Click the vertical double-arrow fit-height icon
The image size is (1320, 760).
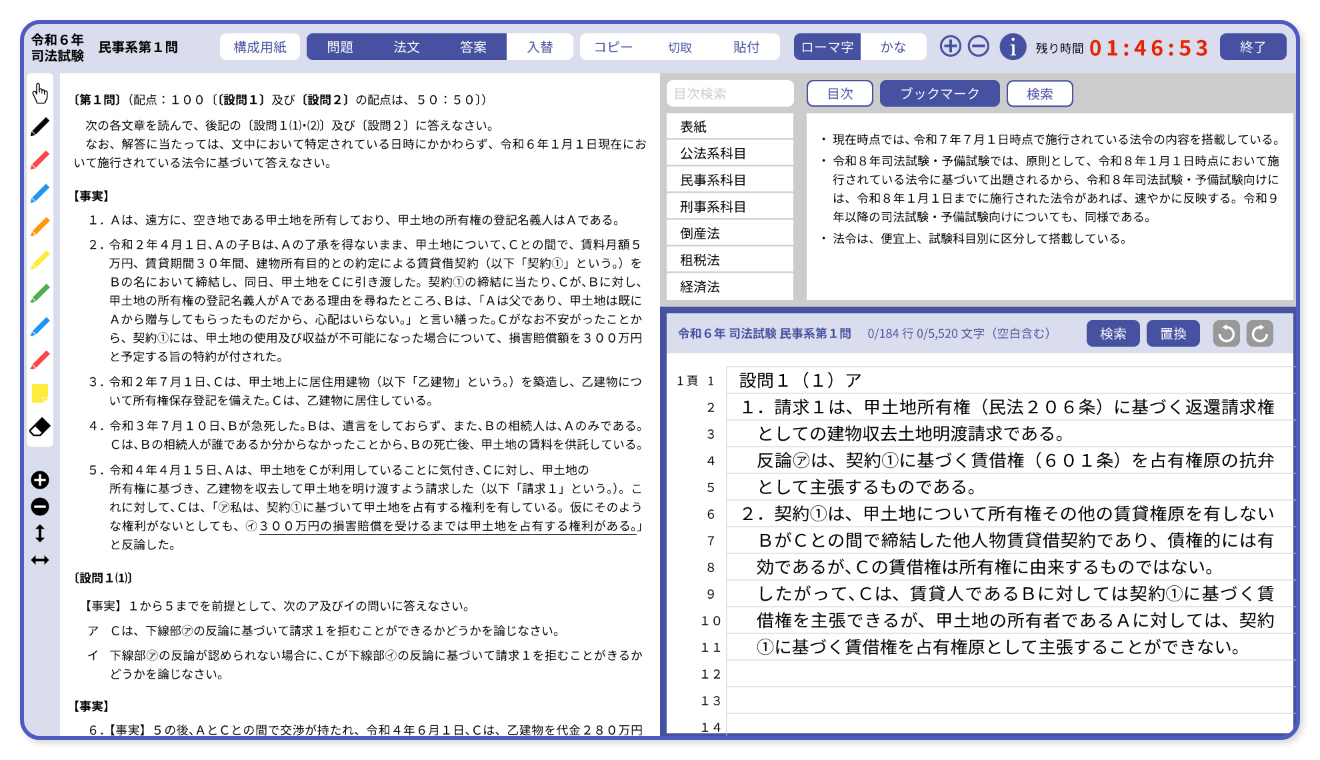[x=40, y=534]
